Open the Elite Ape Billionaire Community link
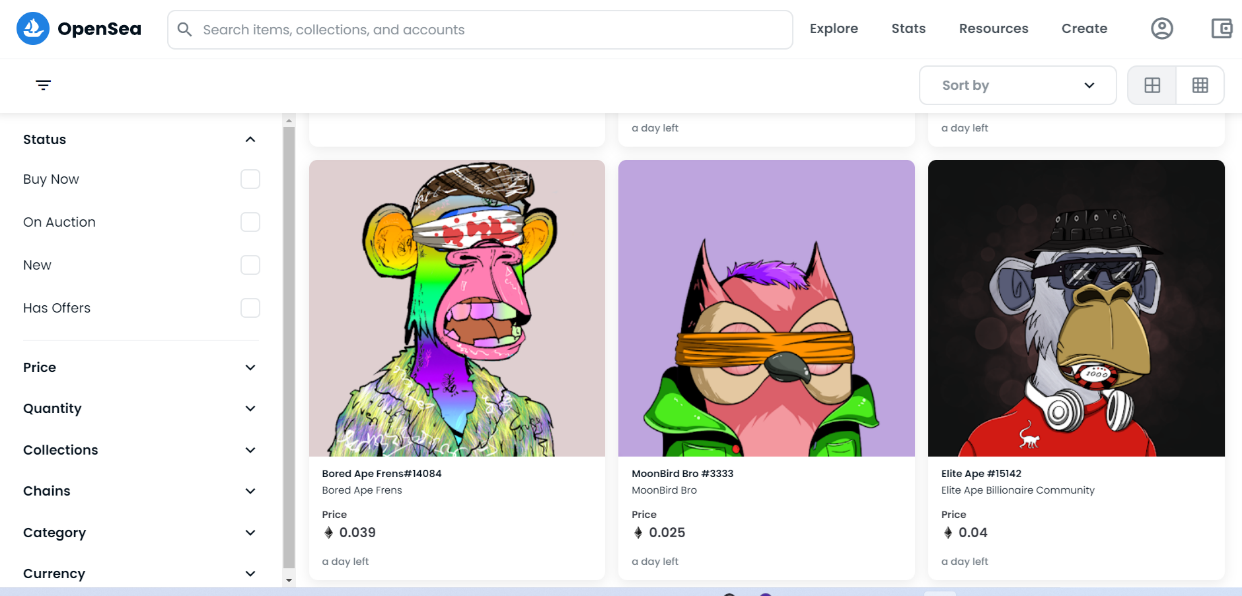1242x596 pixels. coord(1017,490)
